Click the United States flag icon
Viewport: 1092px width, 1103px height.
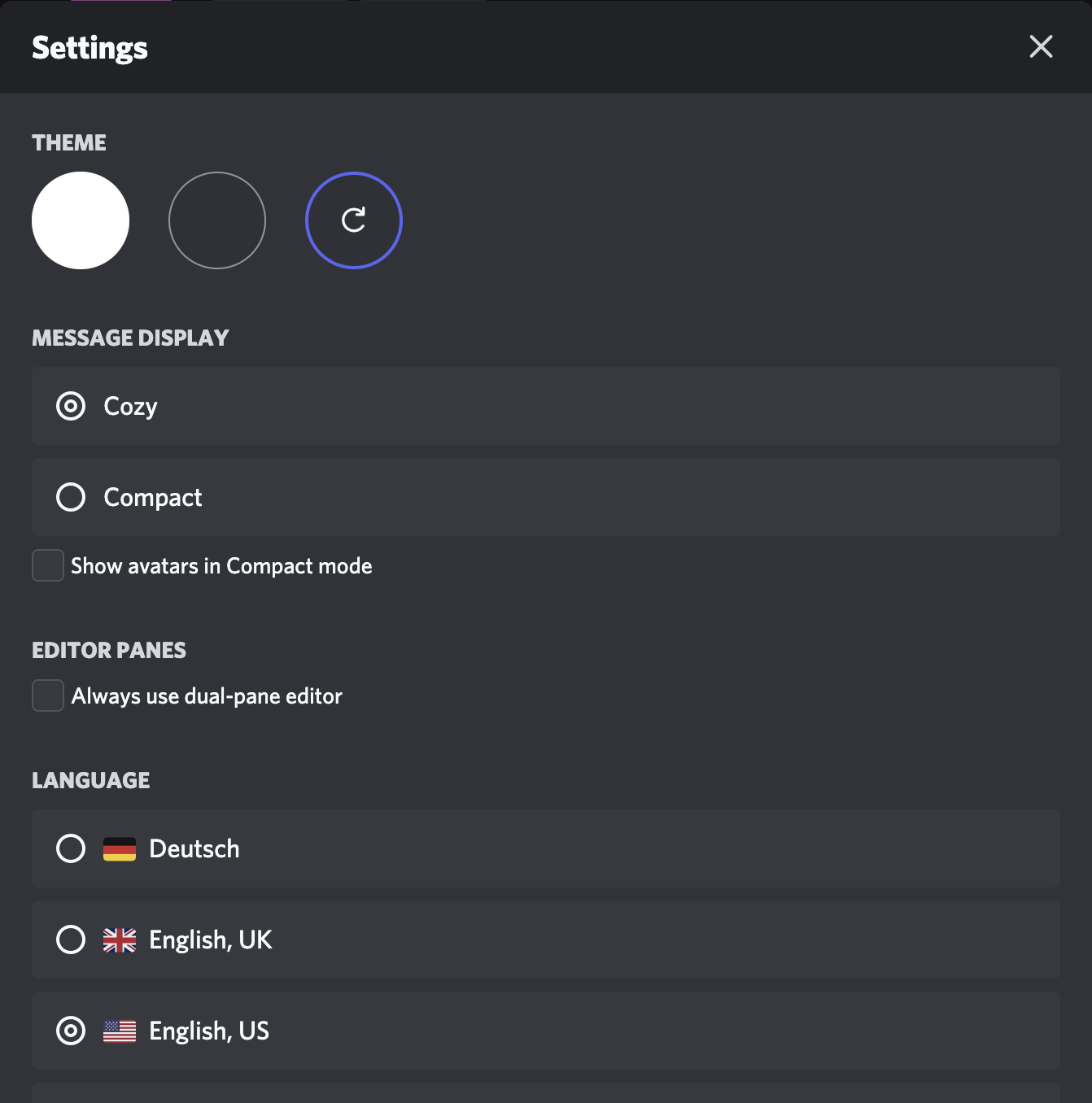[120, 1031]
